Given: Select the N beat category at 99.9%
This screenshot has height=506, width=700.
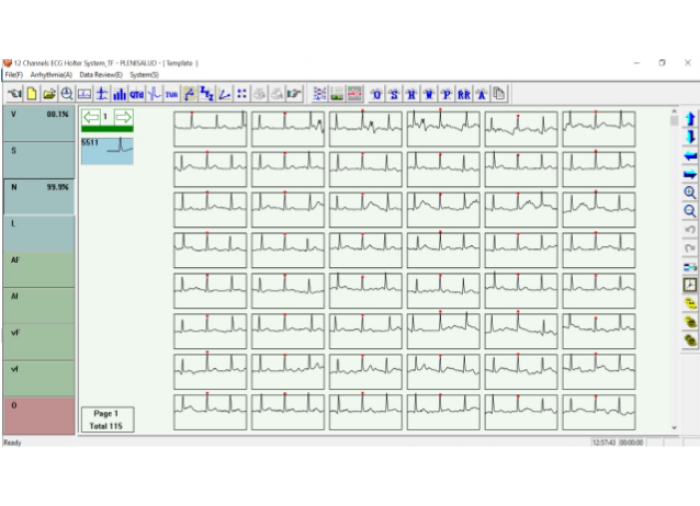Looking at the screenshot, I should 38,197.
